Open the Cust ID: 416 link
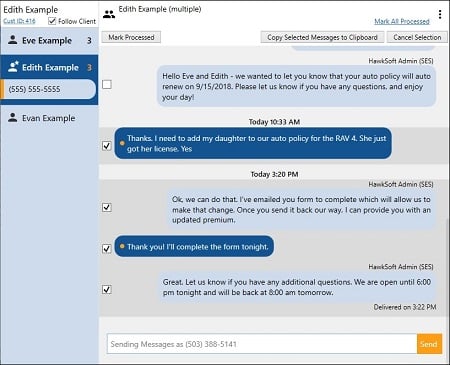 click(19, 21)
